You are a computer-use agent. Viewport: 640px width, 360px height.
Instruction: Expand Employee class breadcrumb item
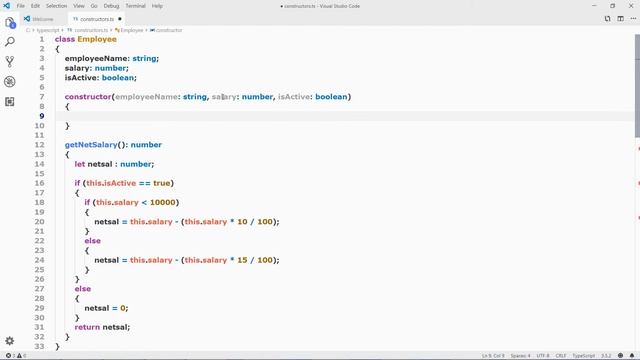131,30
